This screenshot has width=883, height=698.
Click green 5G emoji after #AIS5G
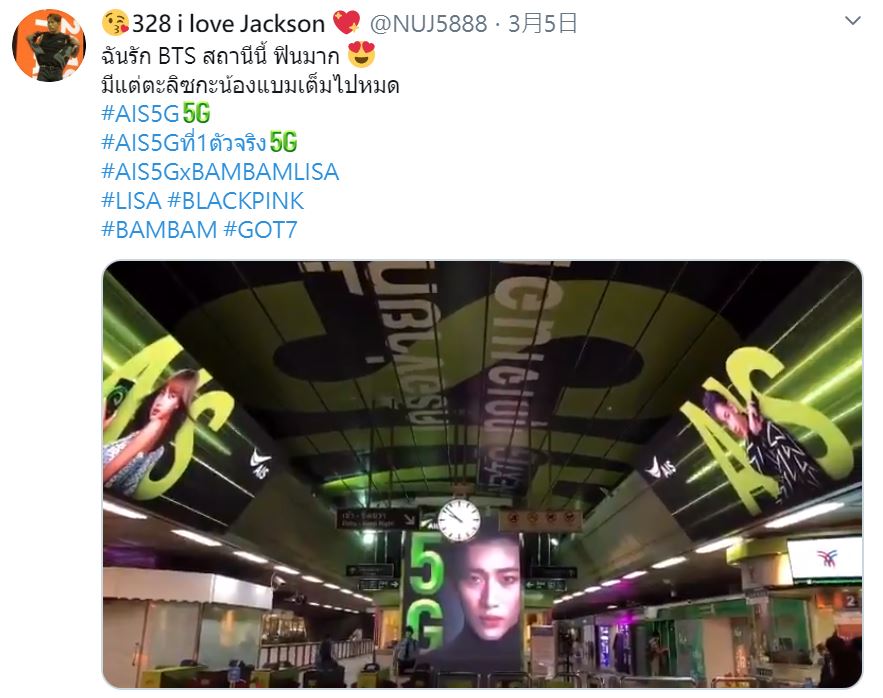(197, 113)
